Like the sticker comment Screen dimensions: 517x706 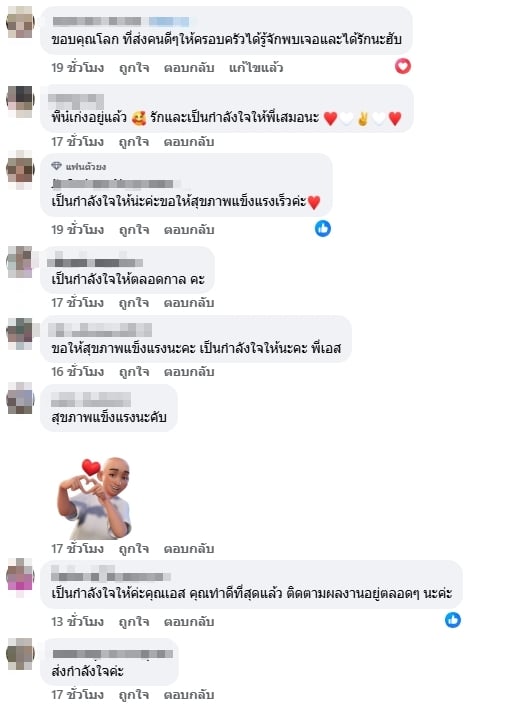pyautogui.click(x=134, y=548)
